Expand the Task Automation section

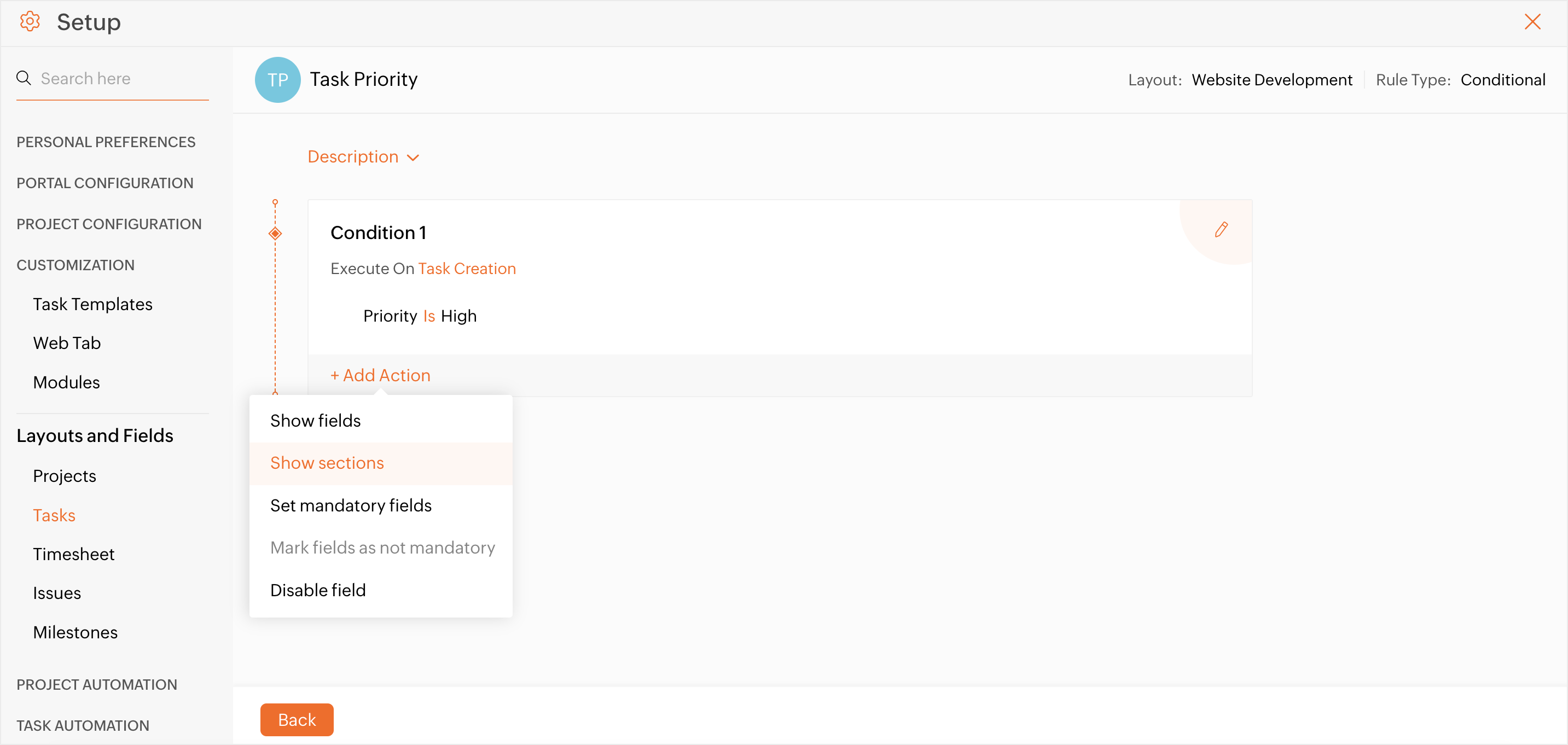pos(83,725)
